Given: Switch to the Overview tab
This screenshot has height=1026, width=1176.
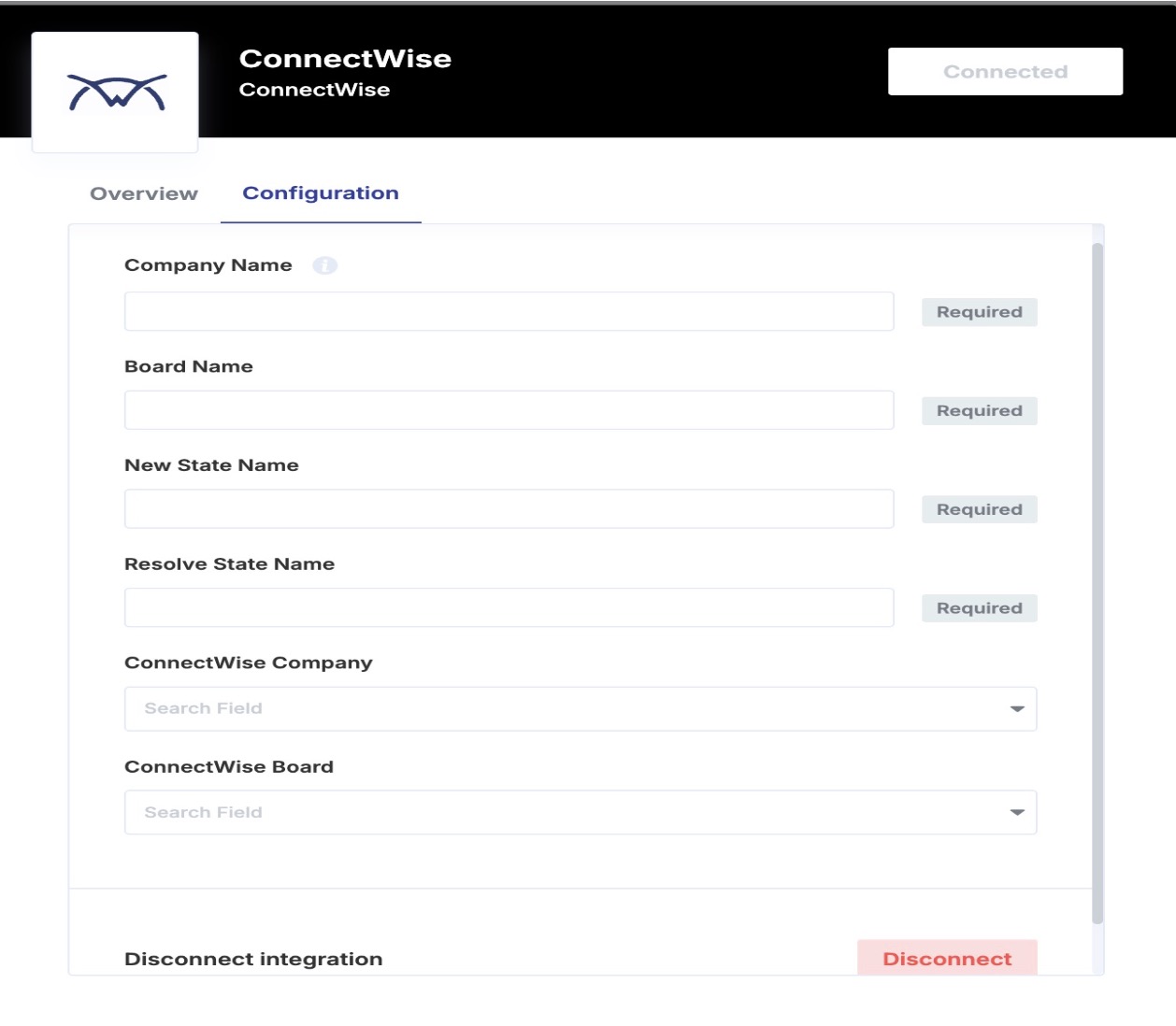Looking at the screenshot, I should (142, 193).
